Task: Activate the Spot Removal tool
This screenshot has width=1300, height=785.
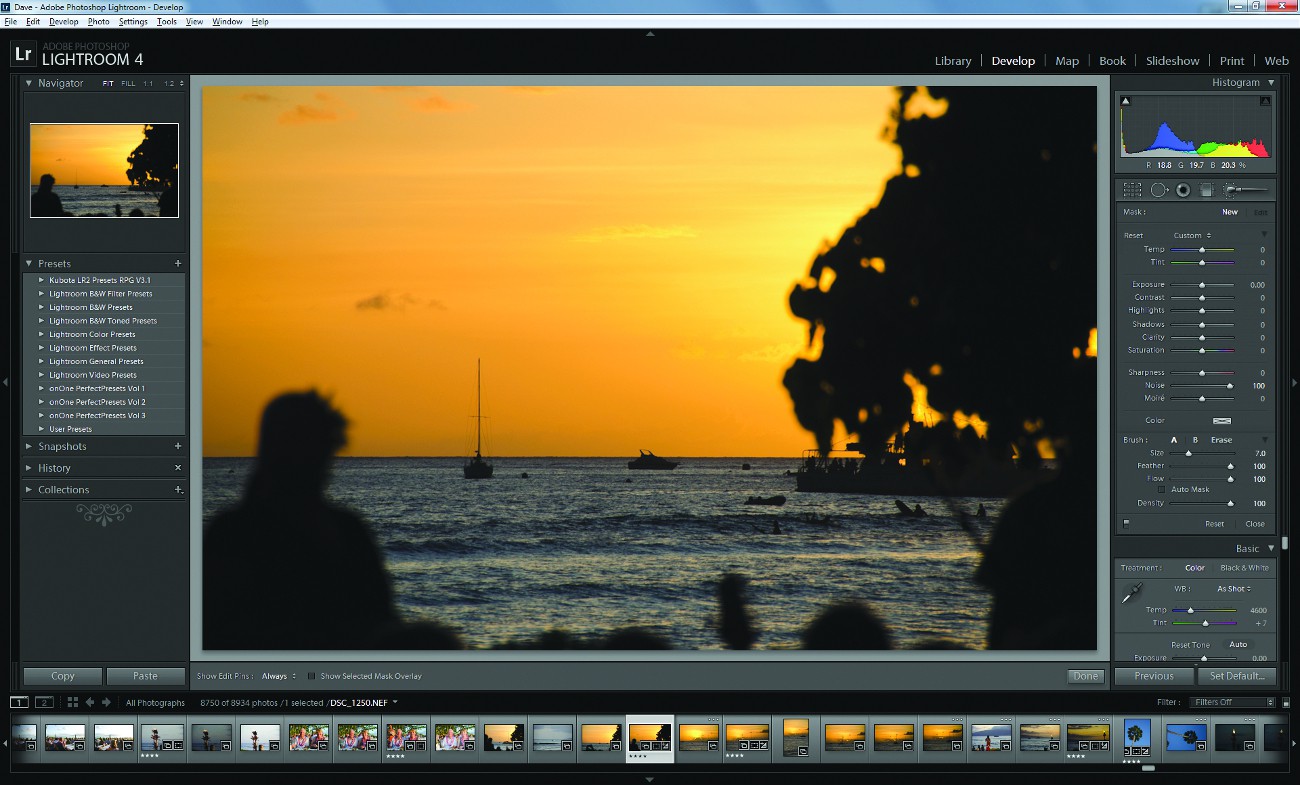Action: 1158,189
